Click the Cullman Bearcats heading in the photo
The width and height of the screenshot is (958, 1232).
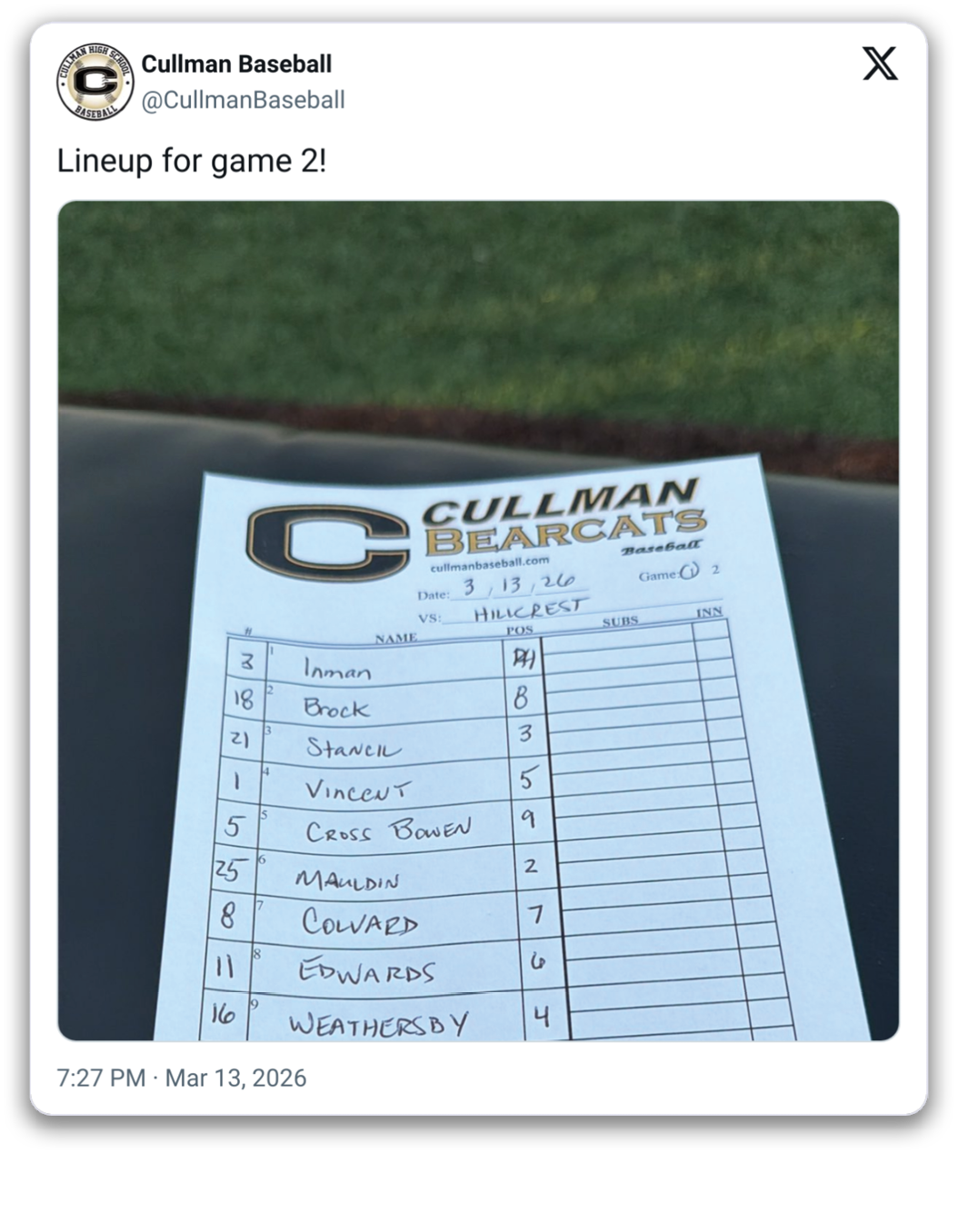click(565, 520)
